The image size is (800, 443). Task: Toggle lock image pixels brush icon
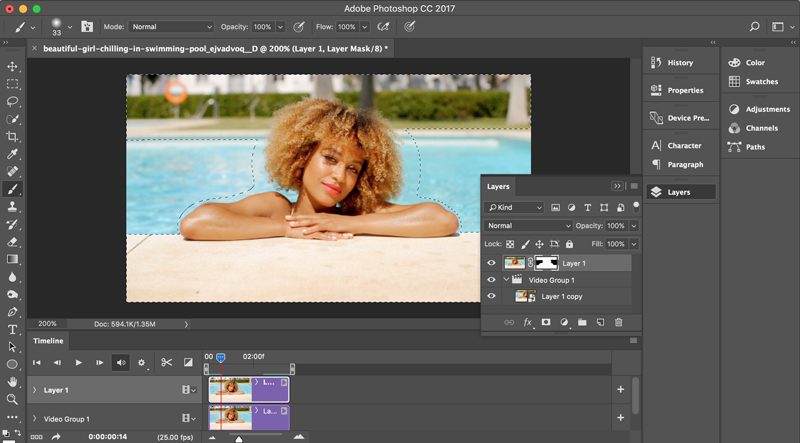[525, 244]
